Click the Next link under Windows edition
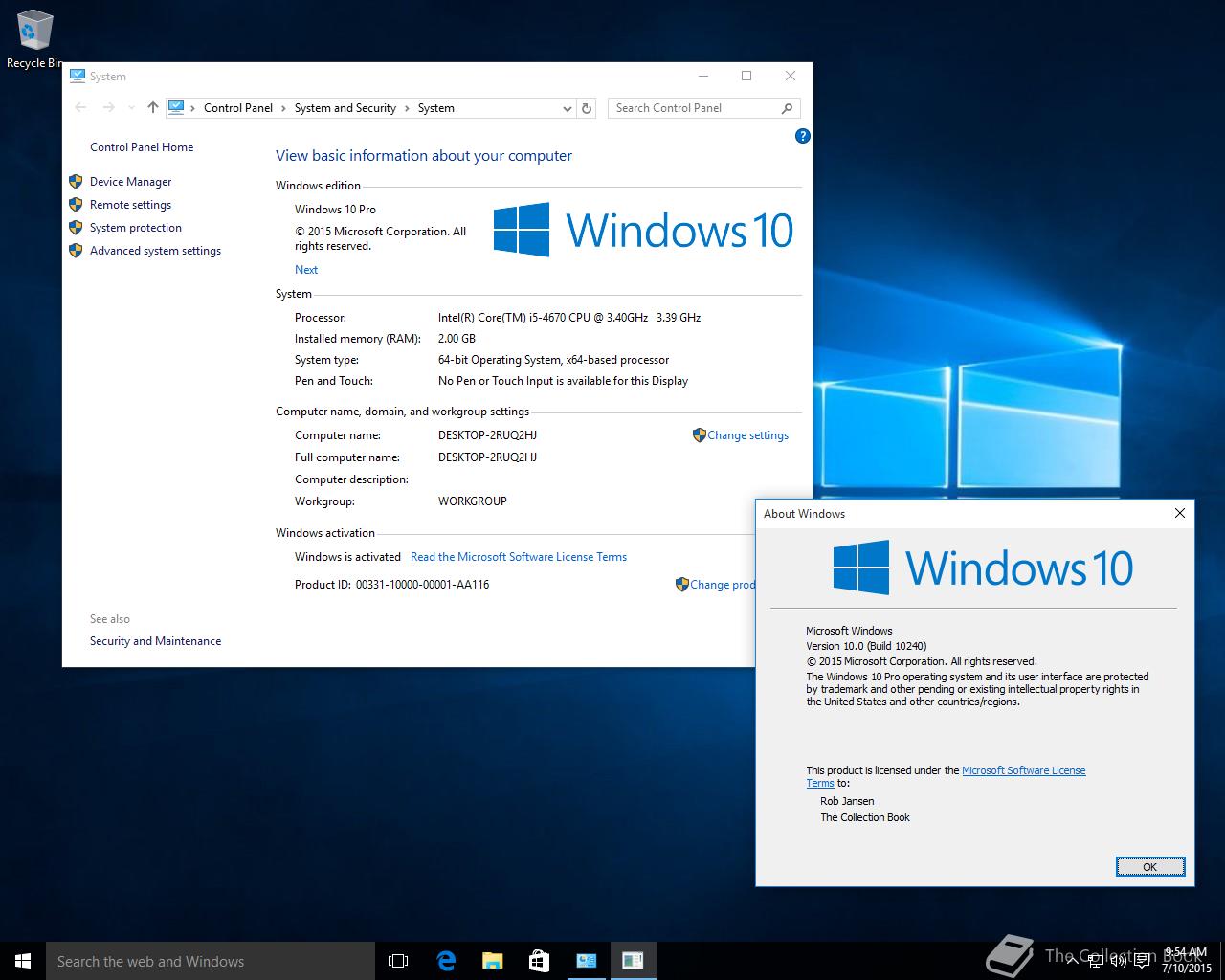 coord(306,270)
